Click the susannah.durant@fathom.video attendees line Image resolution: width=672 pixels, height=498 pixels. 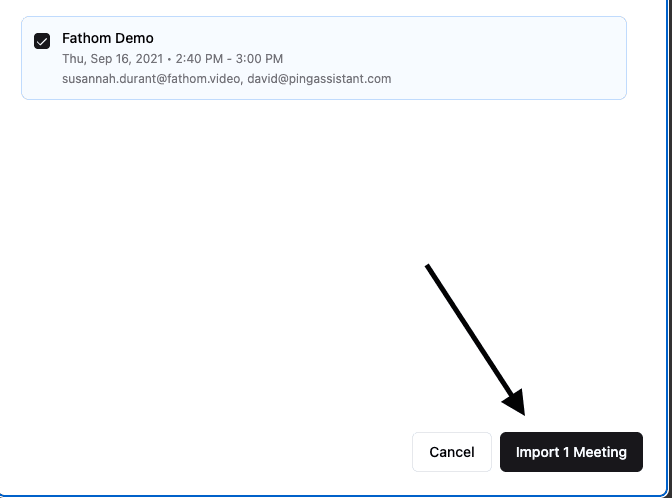(227, 79)
